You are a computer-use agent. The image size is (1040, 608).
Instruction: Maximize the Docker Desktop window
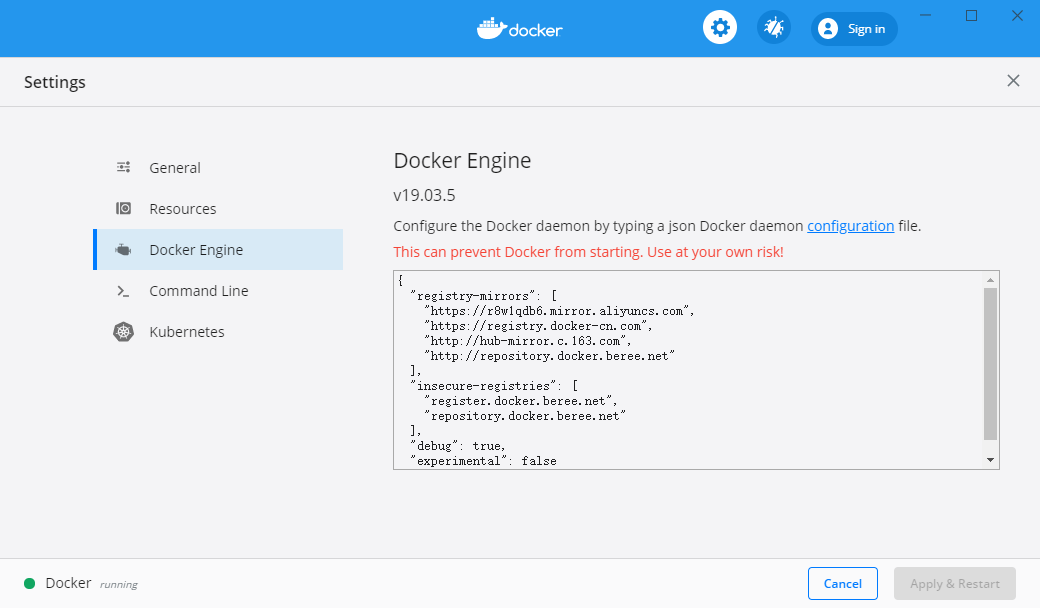coord(971,15)
